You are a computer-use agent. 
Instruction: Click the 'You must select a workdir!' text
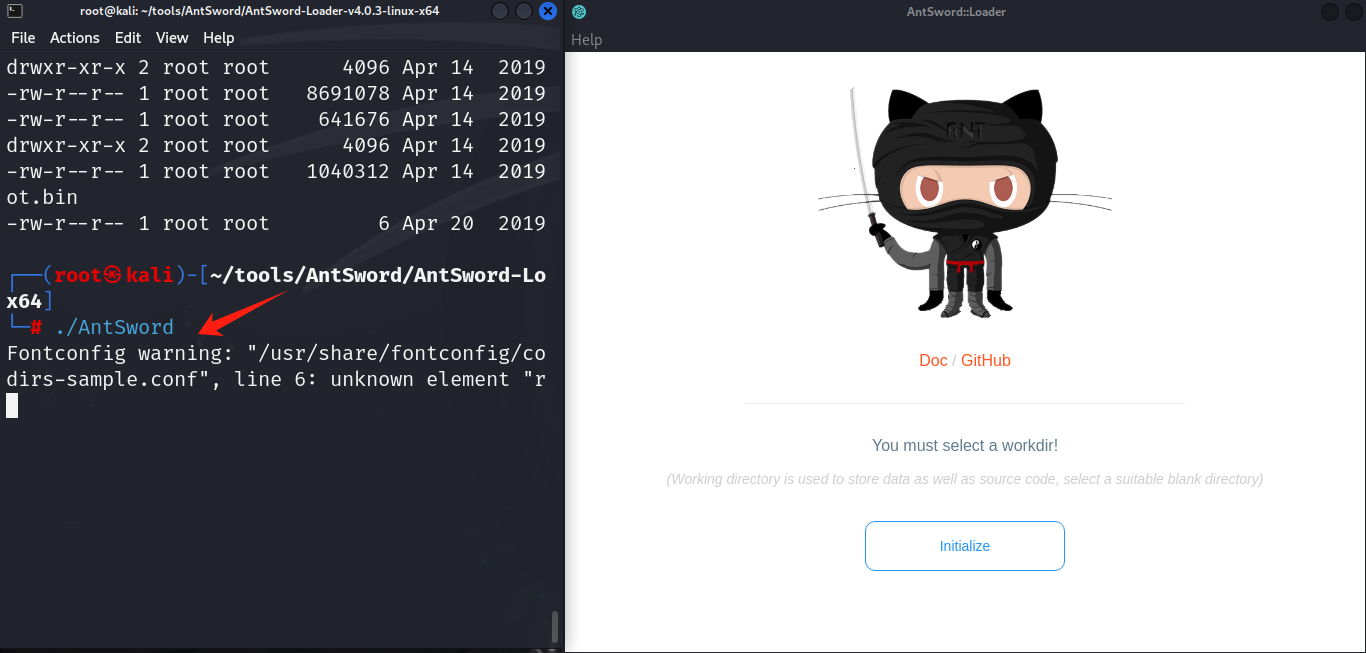point(964,445)
